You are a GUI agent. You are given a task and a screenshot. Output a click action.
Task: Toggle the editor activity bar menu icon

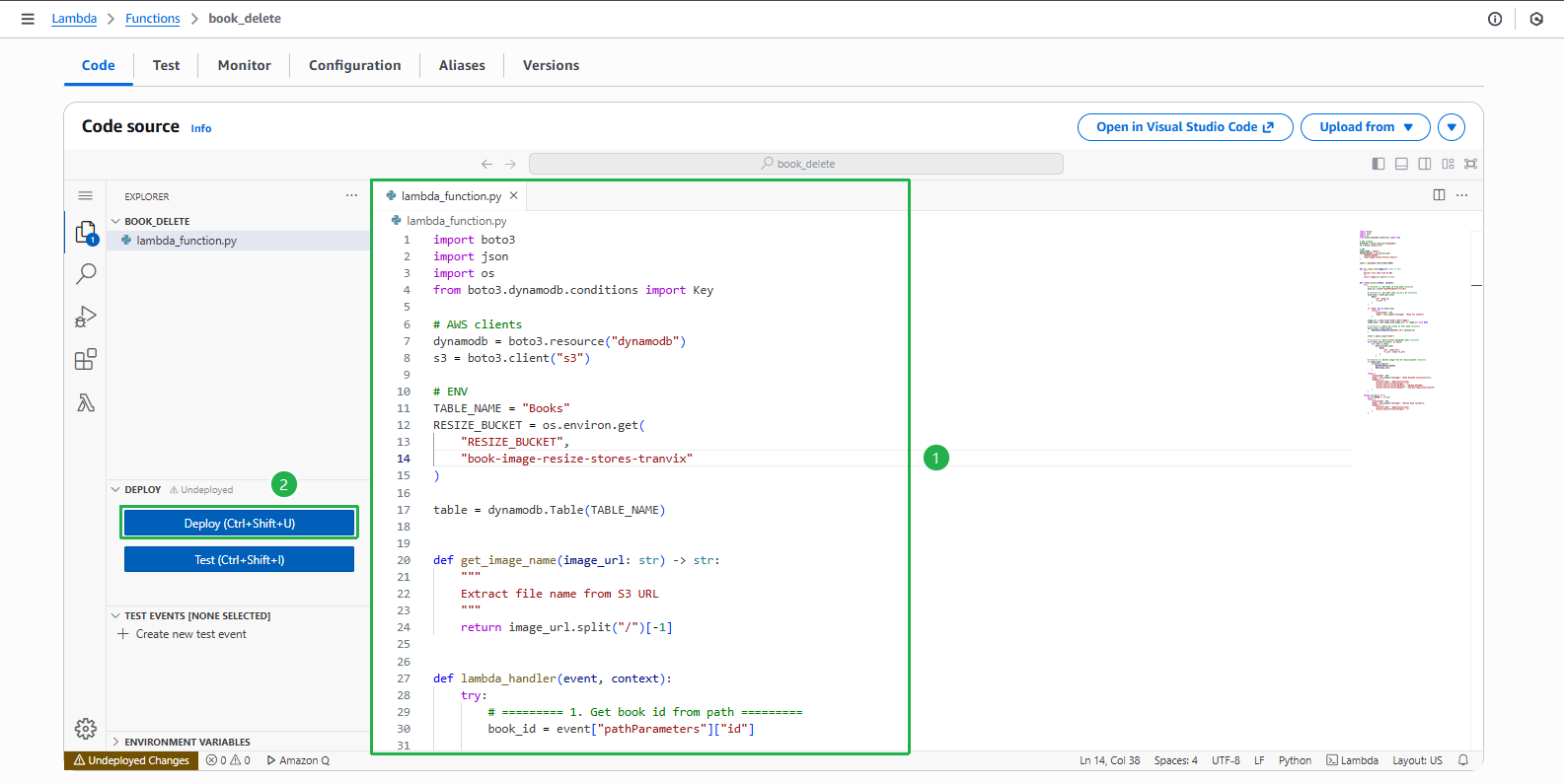(x=86, y=196)
